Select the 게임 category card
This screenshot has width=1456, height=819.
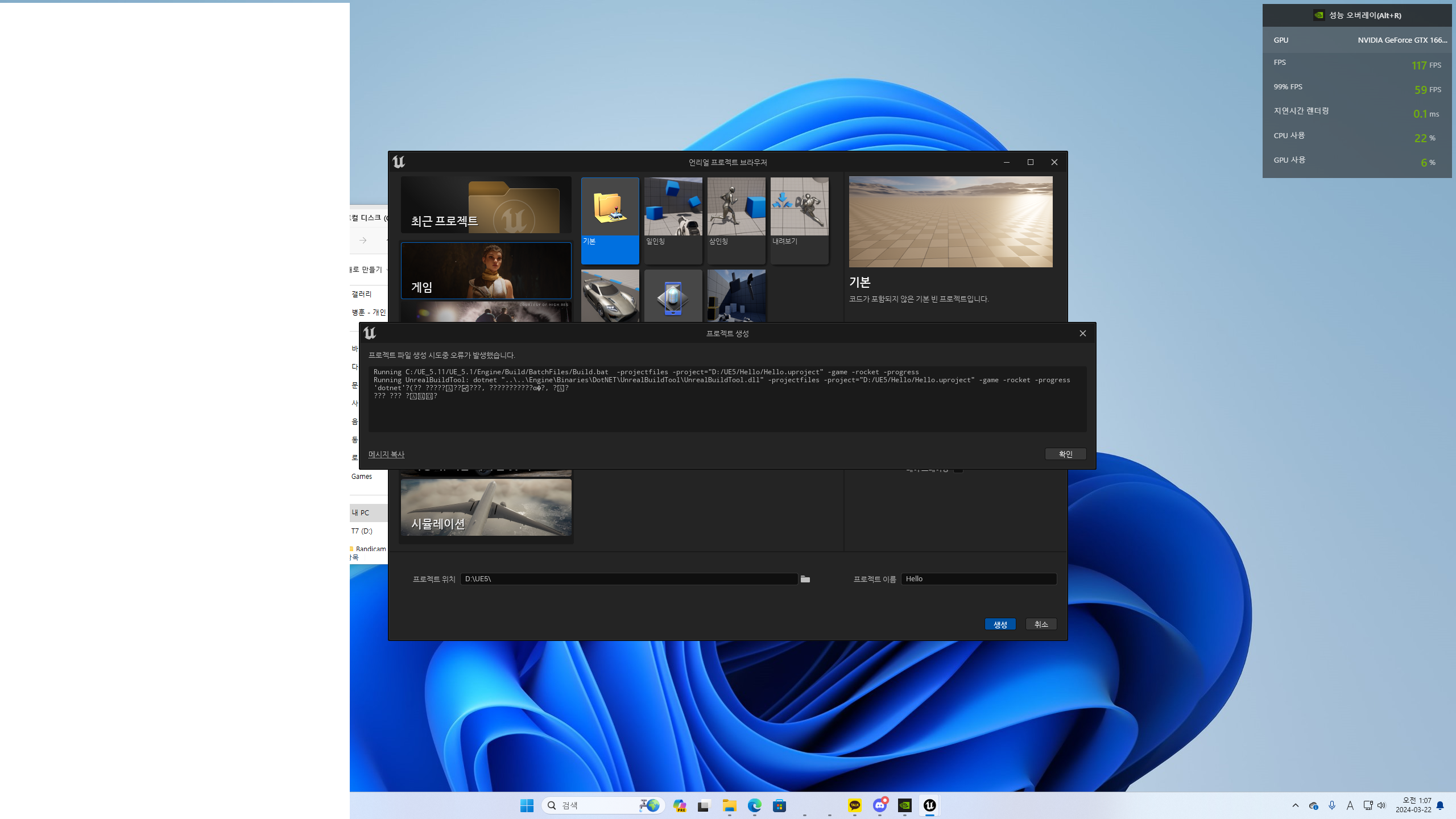point(486,271)
